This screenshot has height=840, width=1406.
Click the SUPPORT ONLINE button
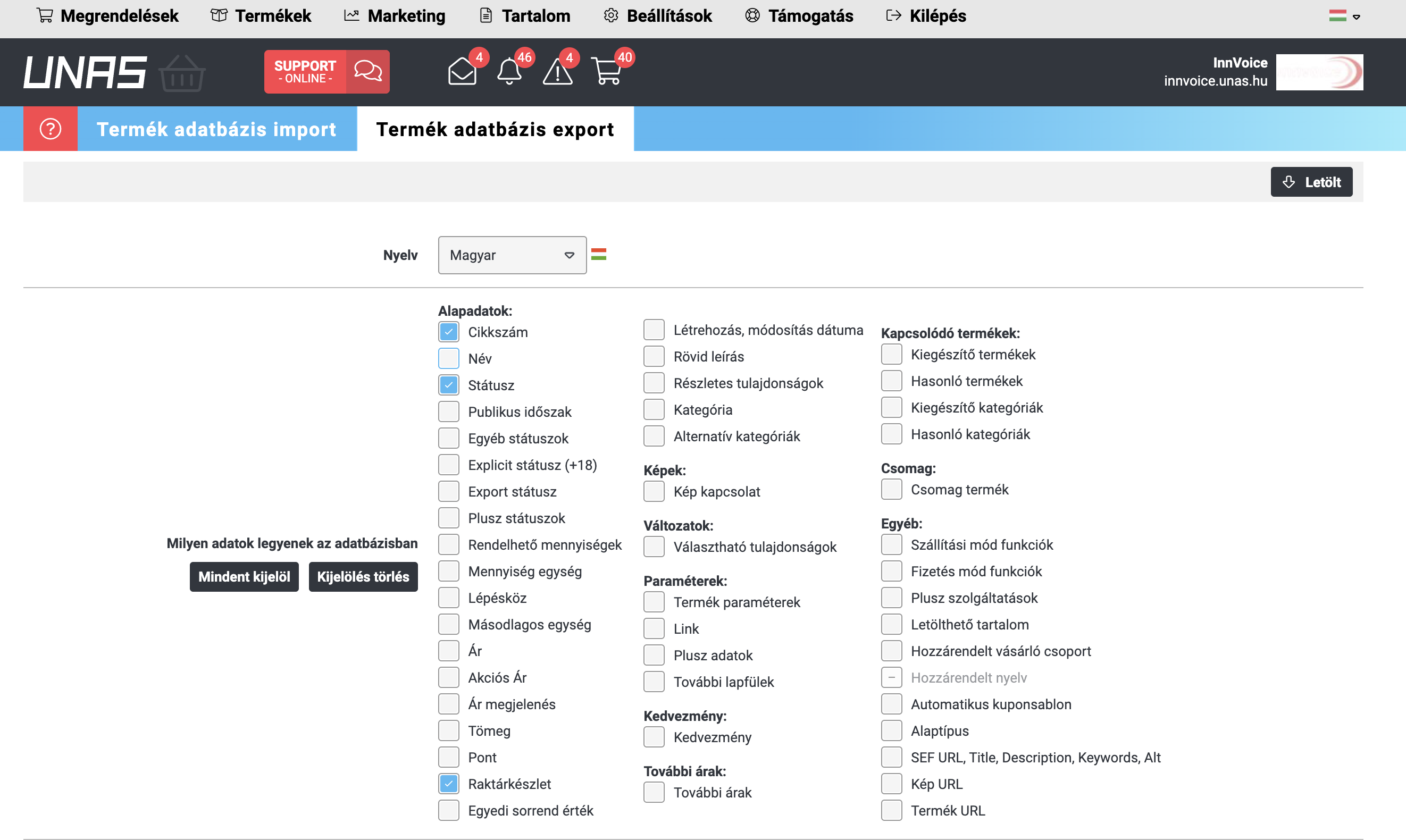tap(327, 71)
